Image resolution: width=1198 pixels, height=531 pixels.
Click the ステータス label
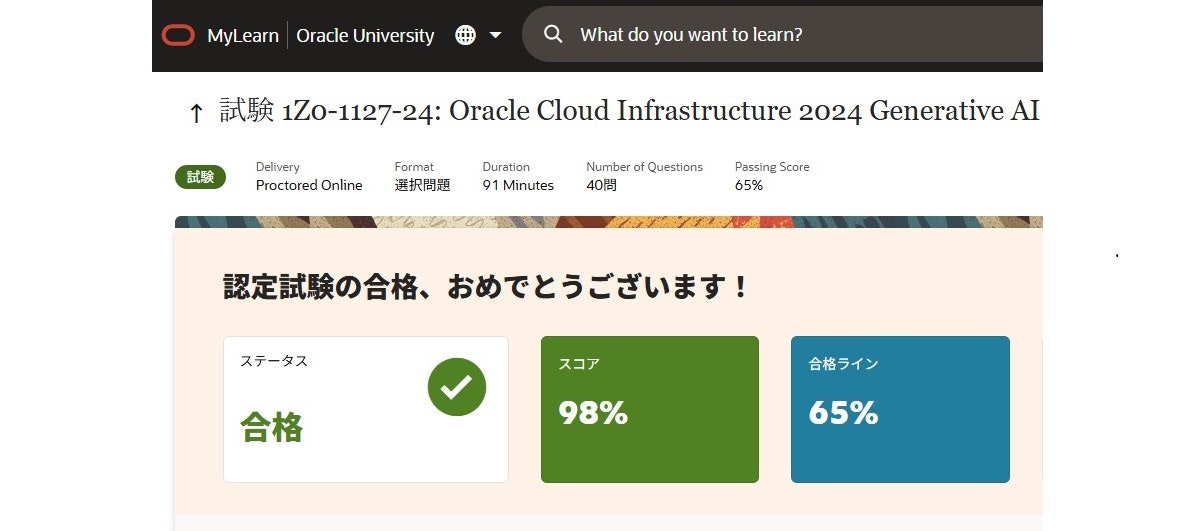pyautogui.click(x=274, y=361)
